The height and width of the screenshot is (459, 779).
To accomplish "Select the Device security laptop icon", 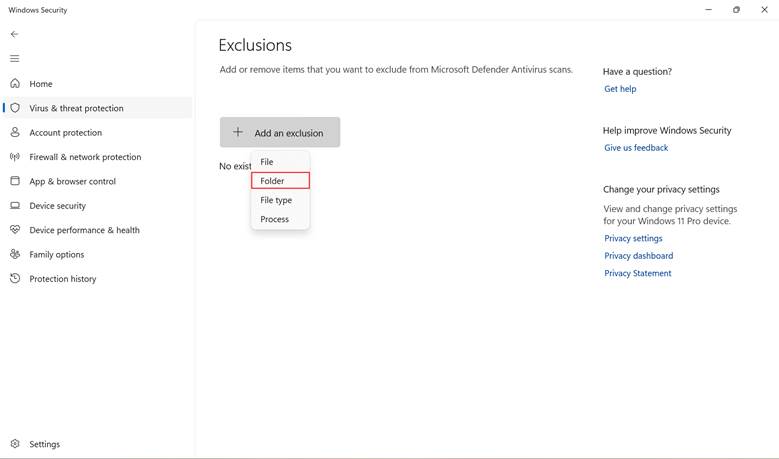I will click(x=15, y=205).
